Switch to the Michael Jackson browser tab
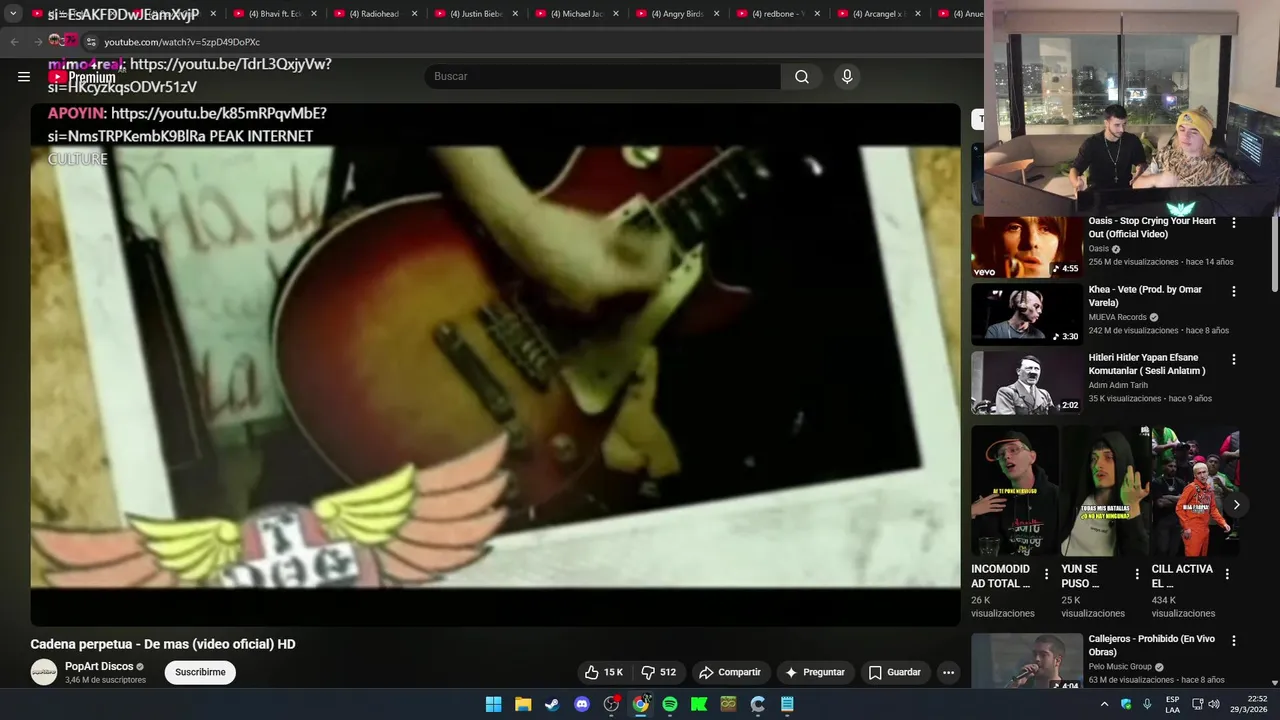Screen dimensions: 1280x720 click(575, 14)
